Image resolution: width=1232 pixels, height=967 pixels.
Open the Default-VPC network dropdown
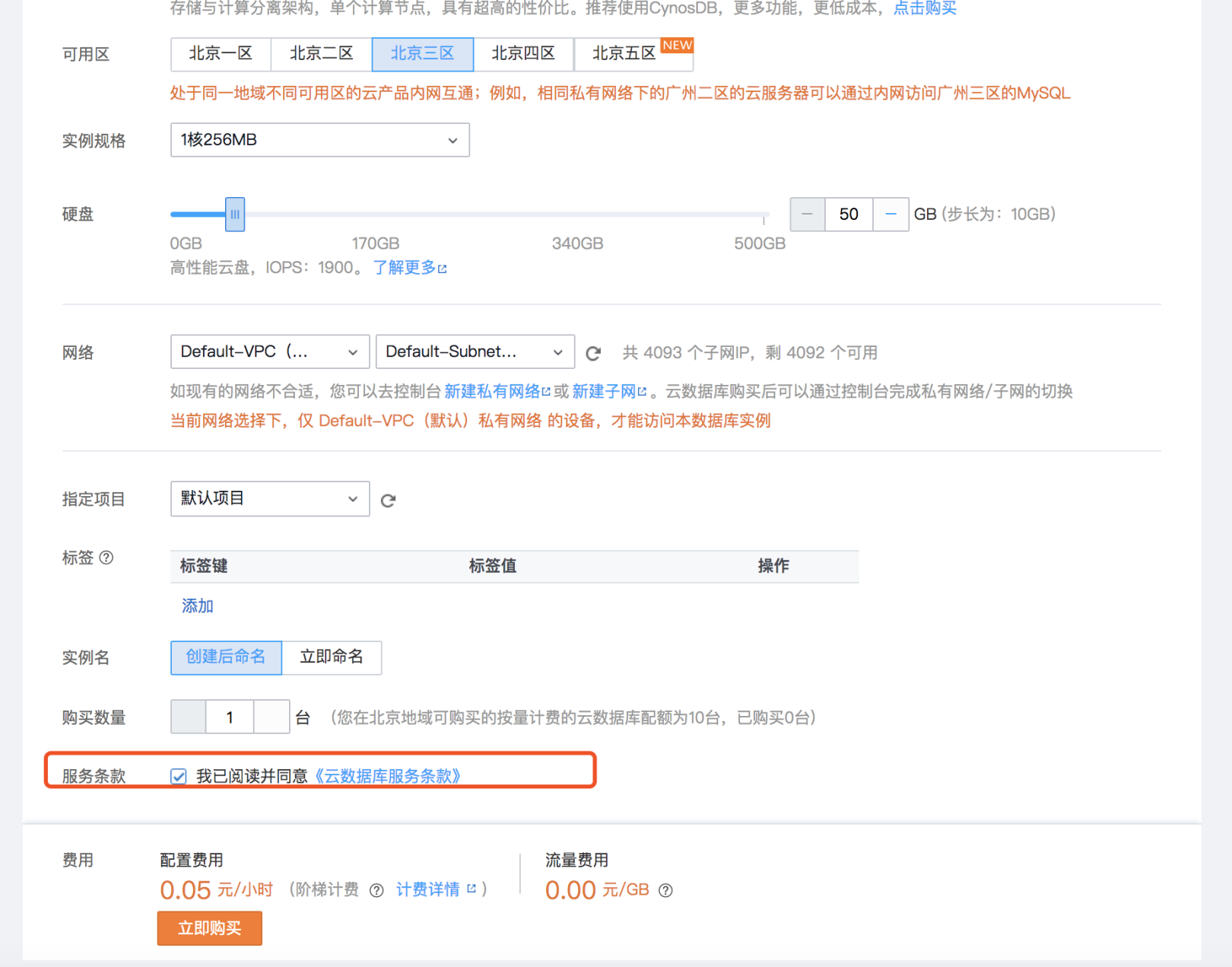tap(269, 352)
